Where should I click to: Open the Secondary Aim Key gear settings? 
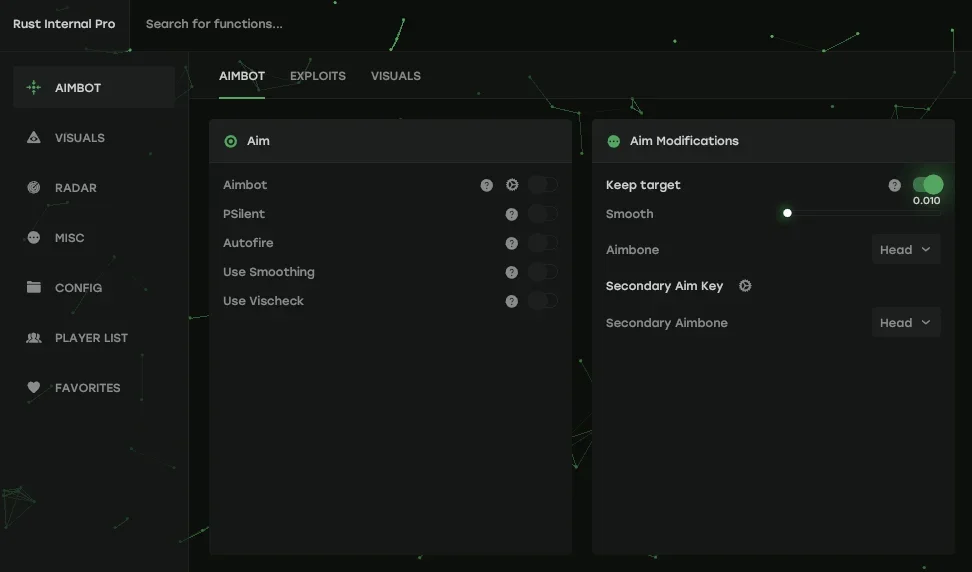pyautogui.click(x=745, y=286)
